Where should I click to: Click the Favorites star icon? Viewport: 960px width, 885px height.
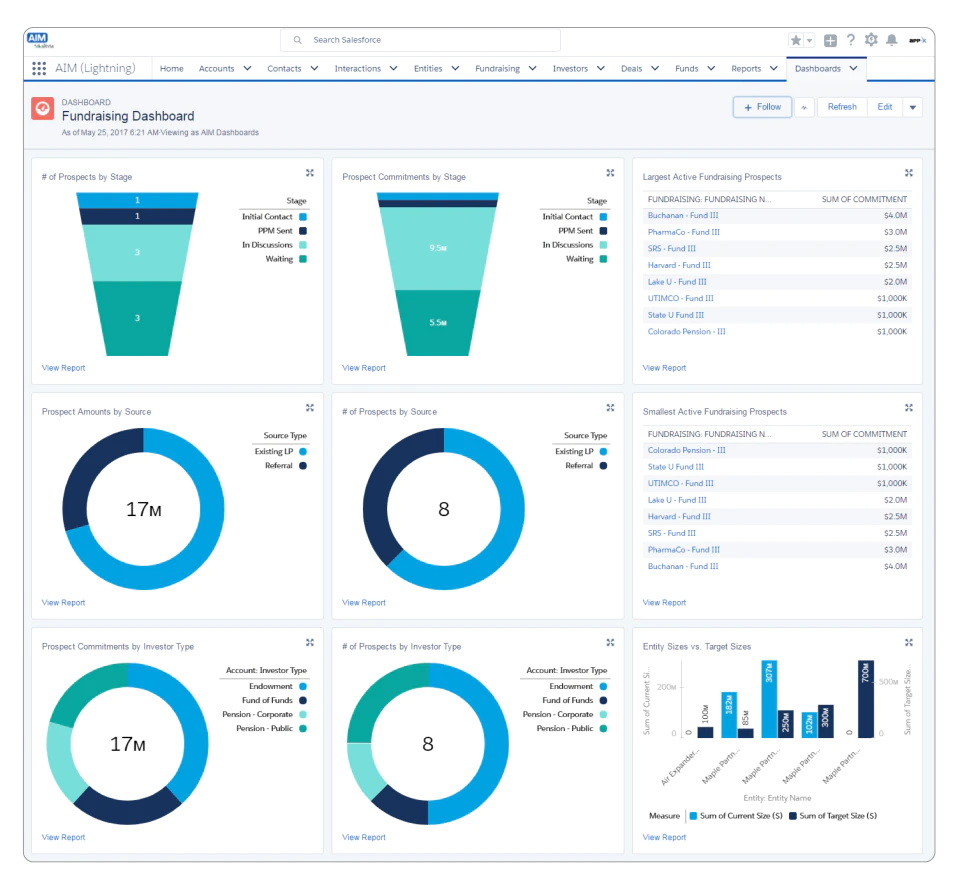(x=795, y=40)
